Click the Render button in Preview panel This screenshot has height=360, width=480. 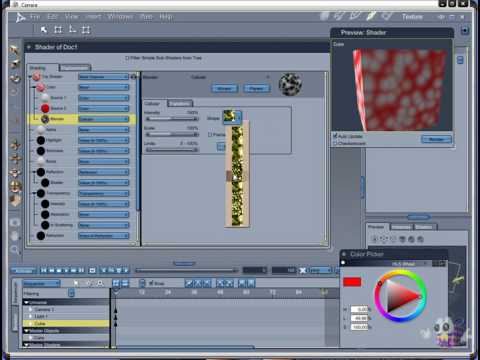tap(436, 139)
